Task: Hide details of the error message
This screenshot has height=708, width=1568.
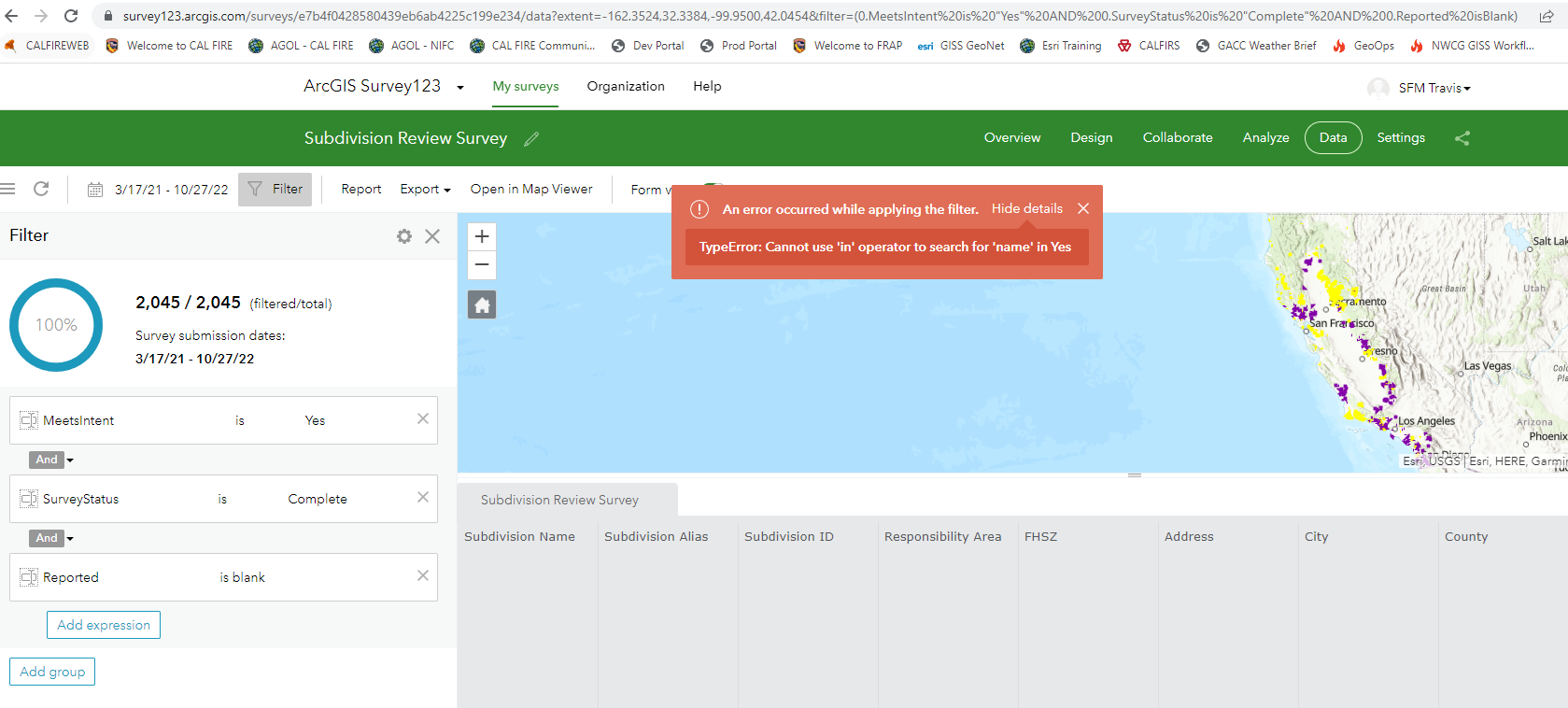Action: [1027, 208]
